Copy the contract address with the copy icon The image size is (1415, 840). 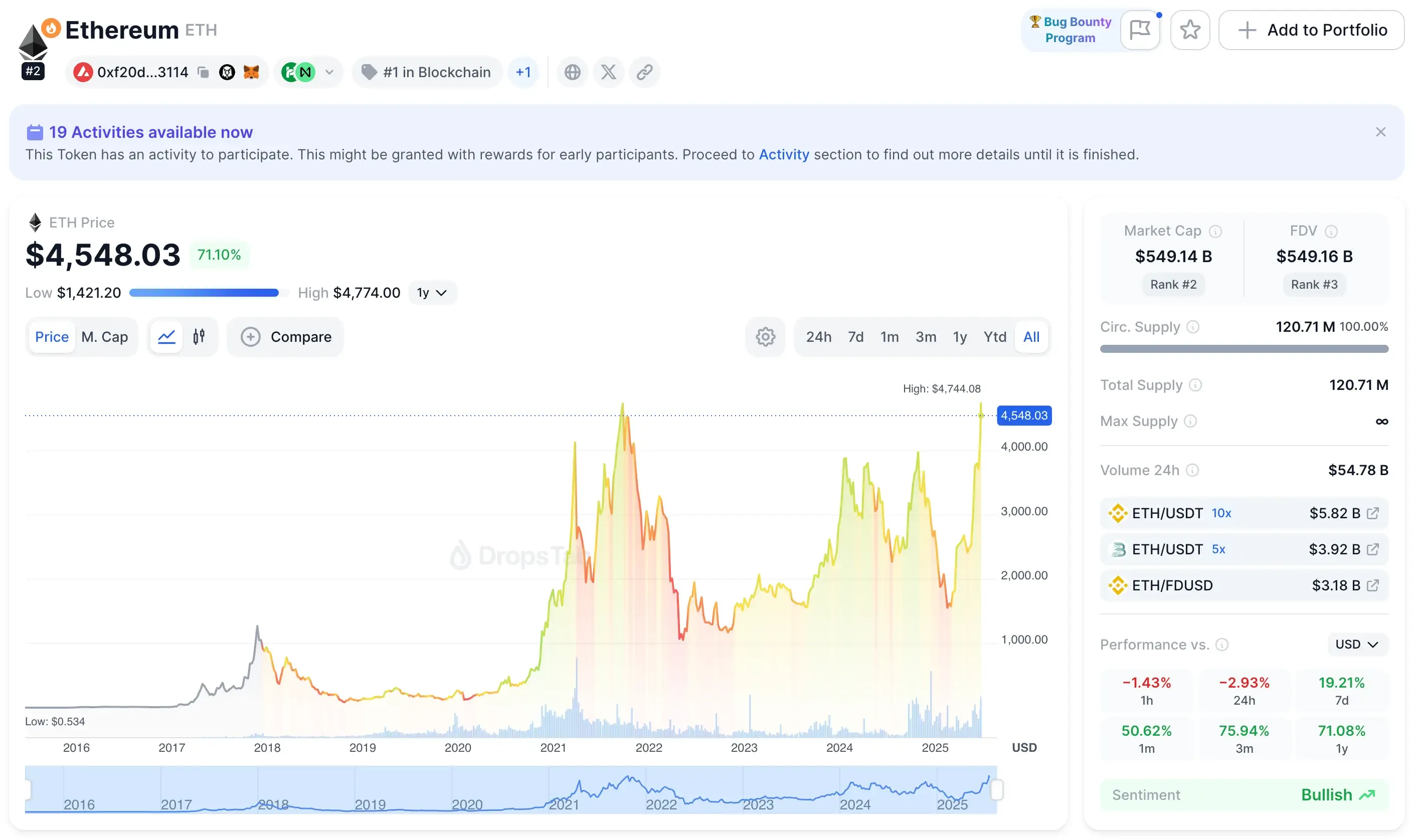(202, 72)
